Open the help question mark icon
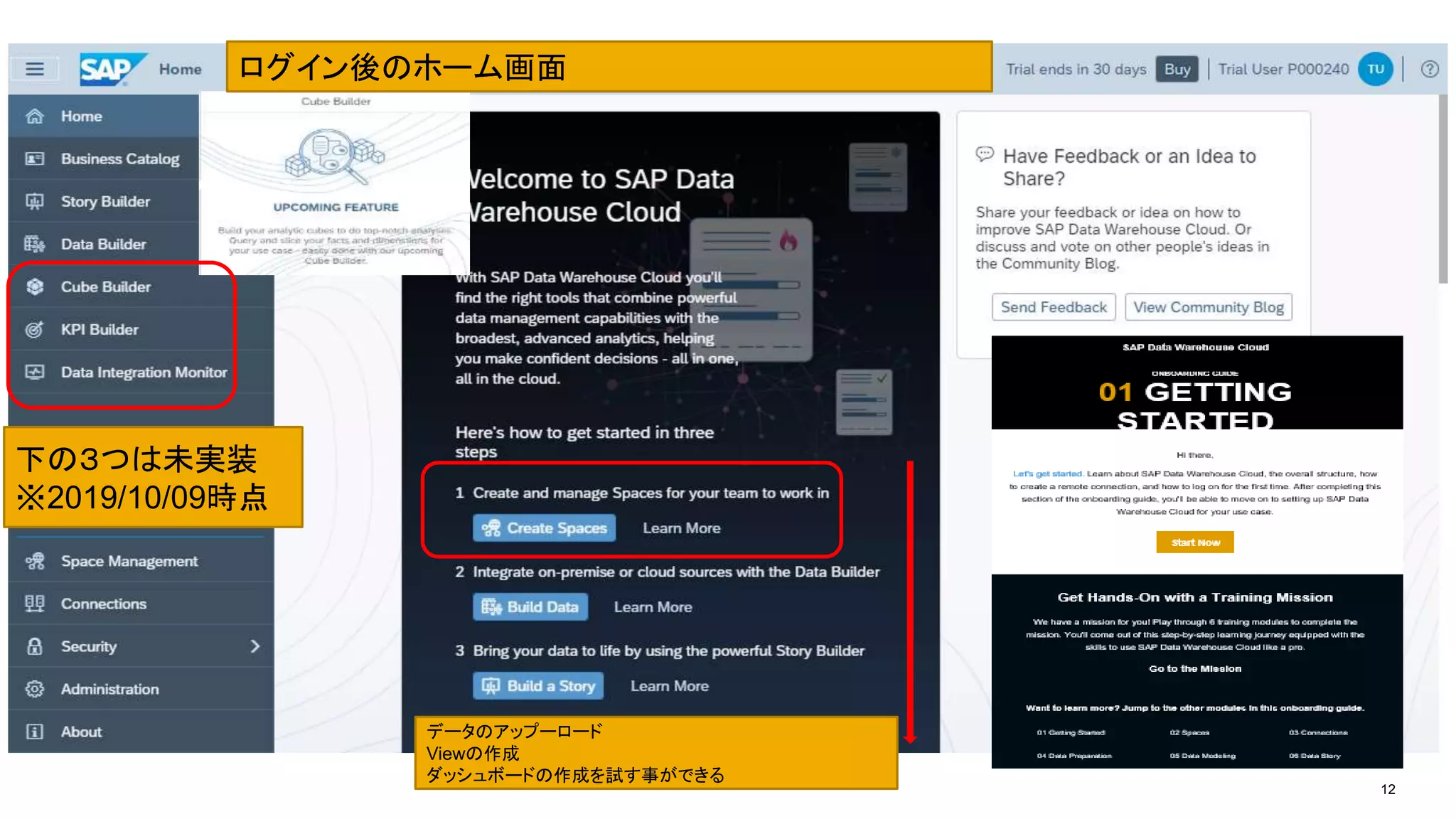Viewport: 1456px width, 819px height. [x=1430, y=69]
